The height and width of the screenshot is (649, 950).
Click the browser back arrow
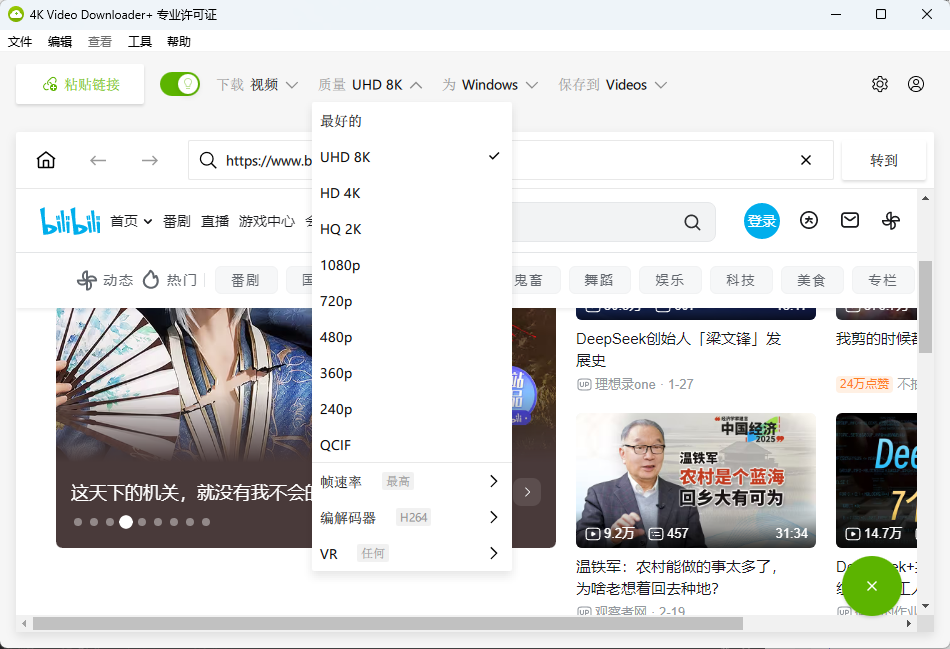(x=98, y=161)
